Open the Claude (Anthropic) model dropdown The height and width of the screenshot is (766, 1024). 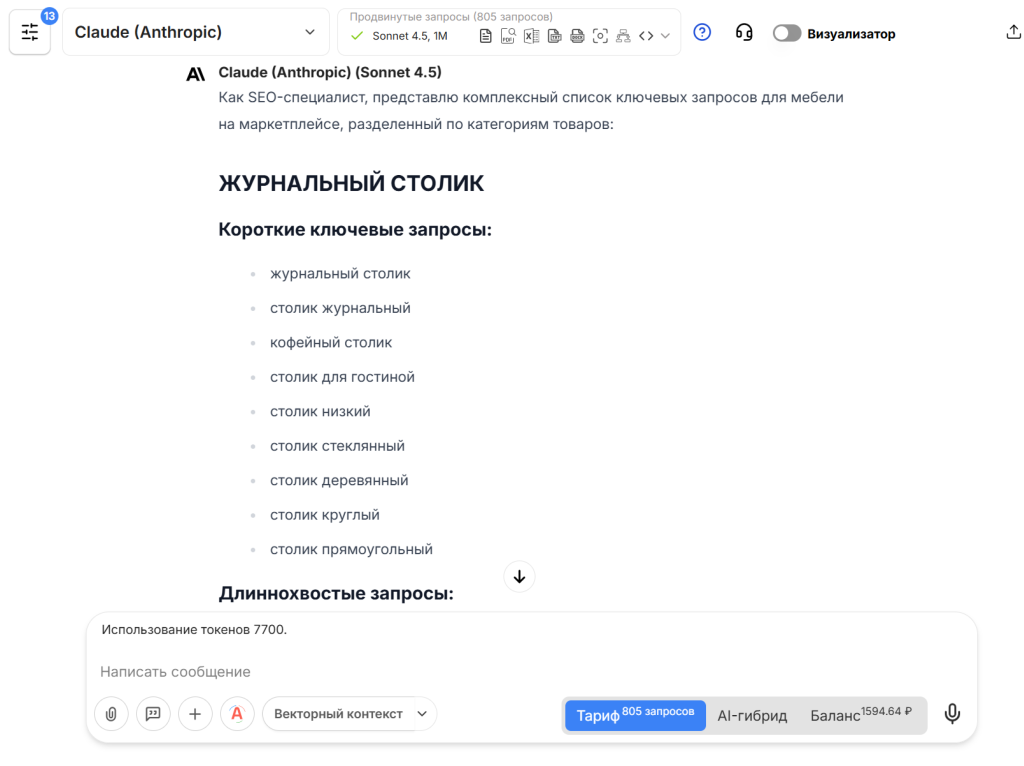pos(195,32)
